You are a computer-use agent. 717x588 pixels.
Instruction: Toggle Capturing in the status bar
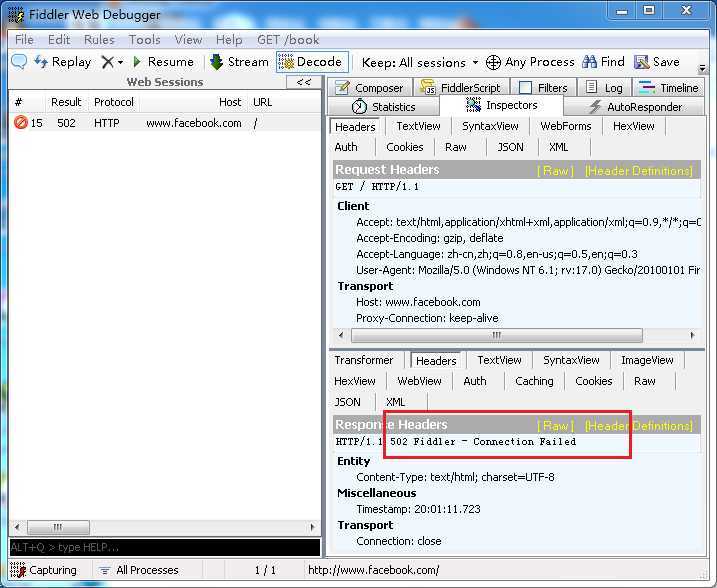(43, 570)
